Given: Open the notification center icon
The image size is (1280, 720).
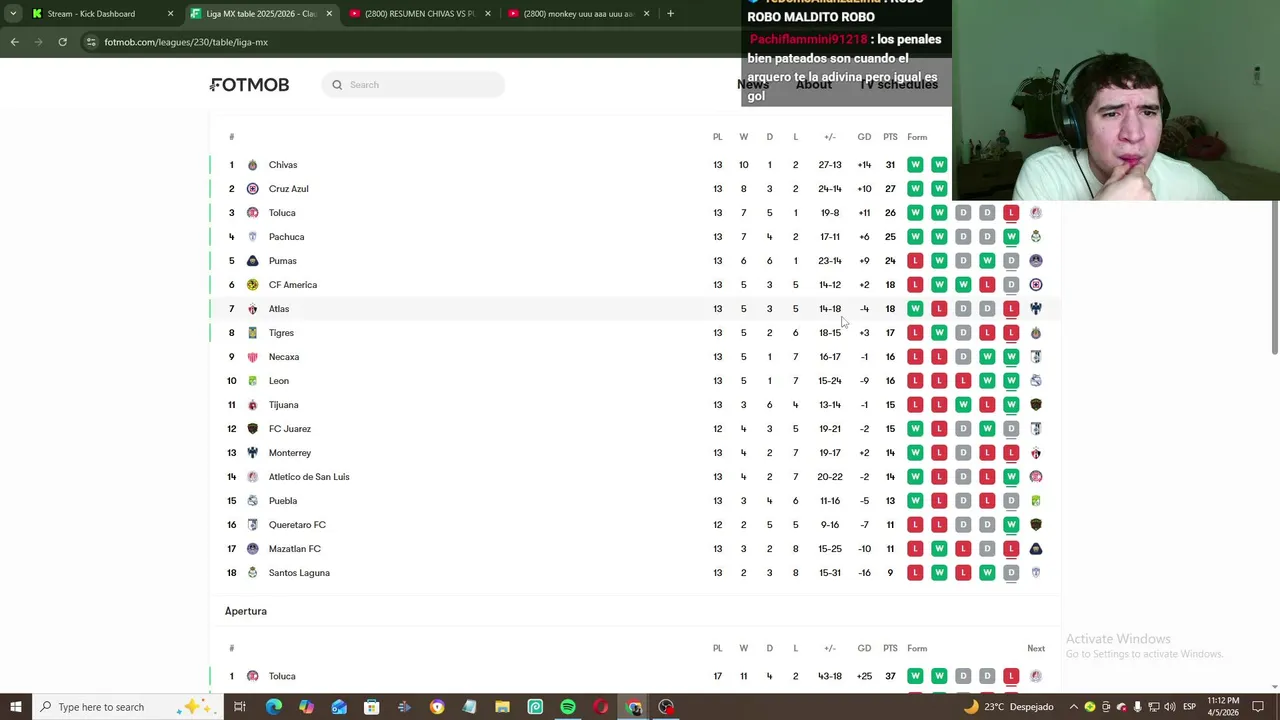Looking at the screenshot, I should pyautogui.click(x=1259, y=707).
